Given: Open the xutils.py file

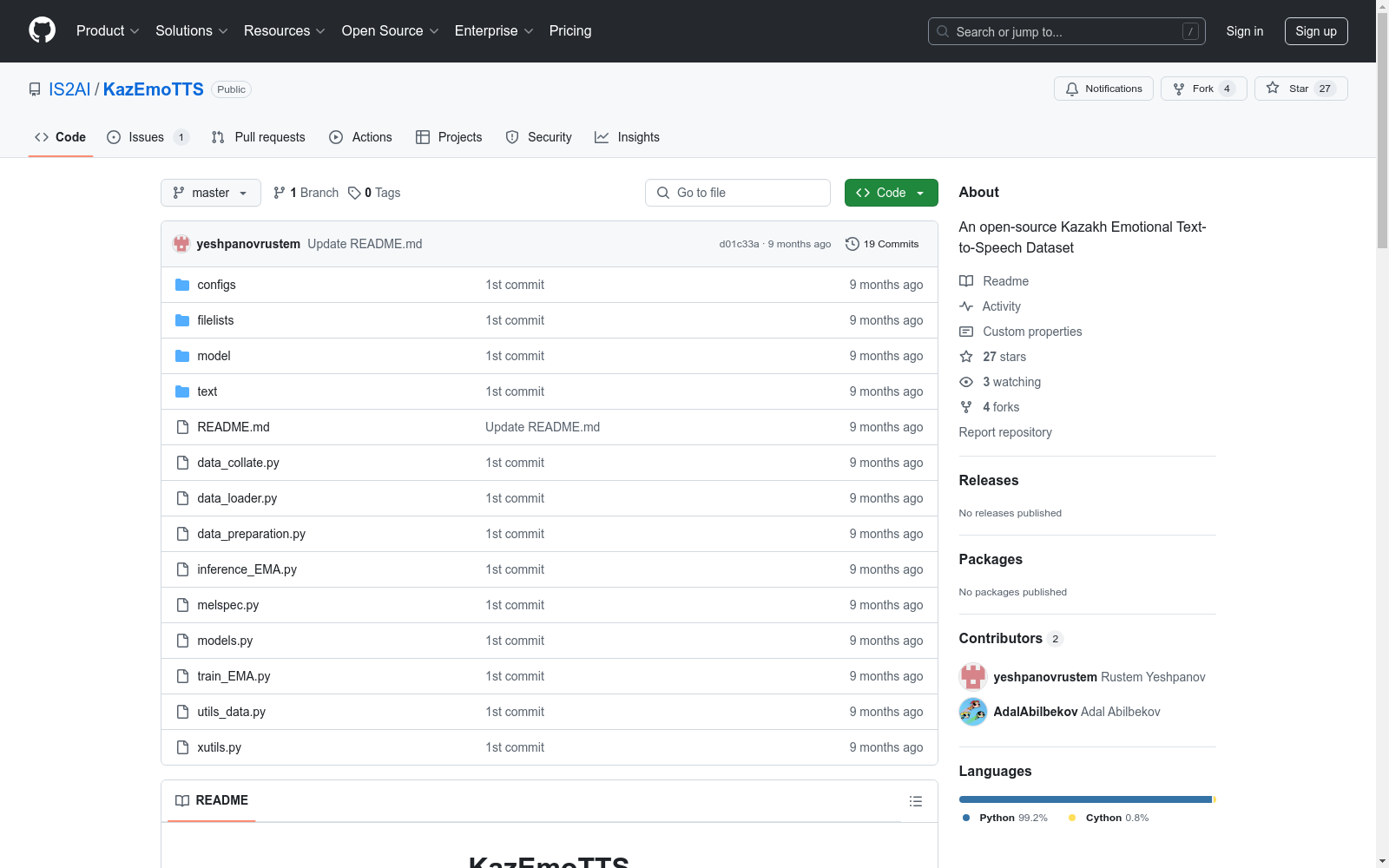Looking at the screenshot, I should point(220,747).
